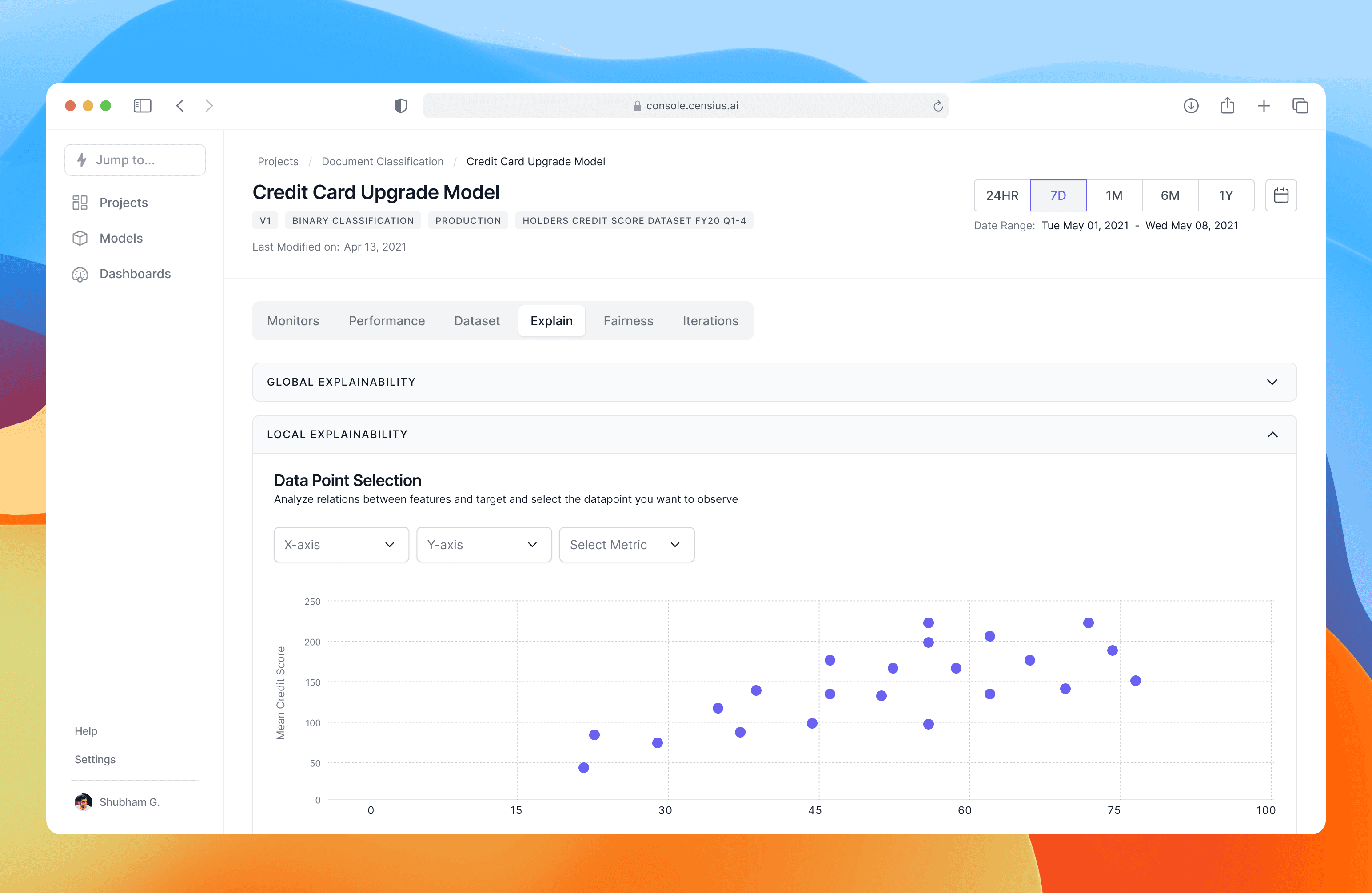Expand the Global Explainability section

coord(774,382)
